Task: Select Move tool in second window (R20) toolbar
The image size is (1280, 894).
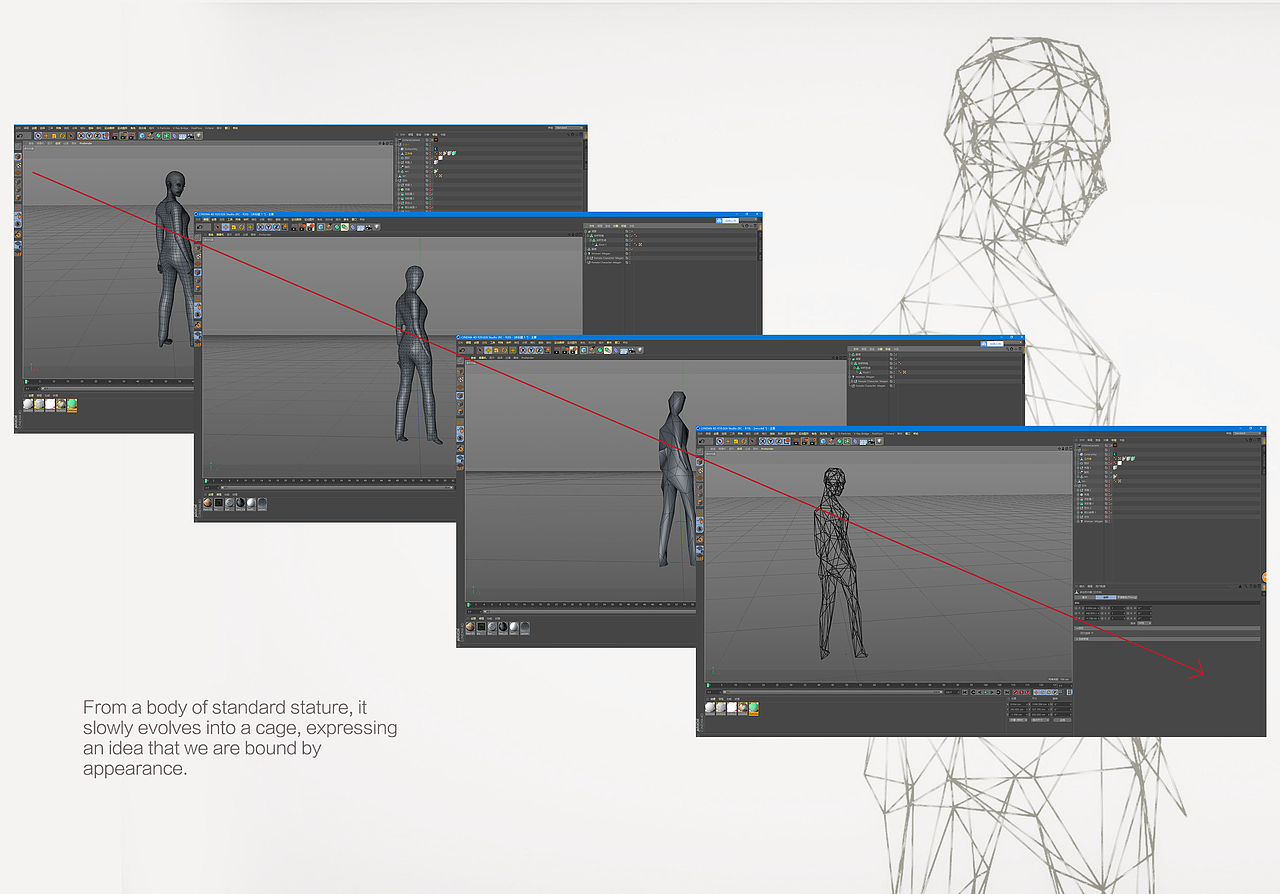Action: coord(226,227)
